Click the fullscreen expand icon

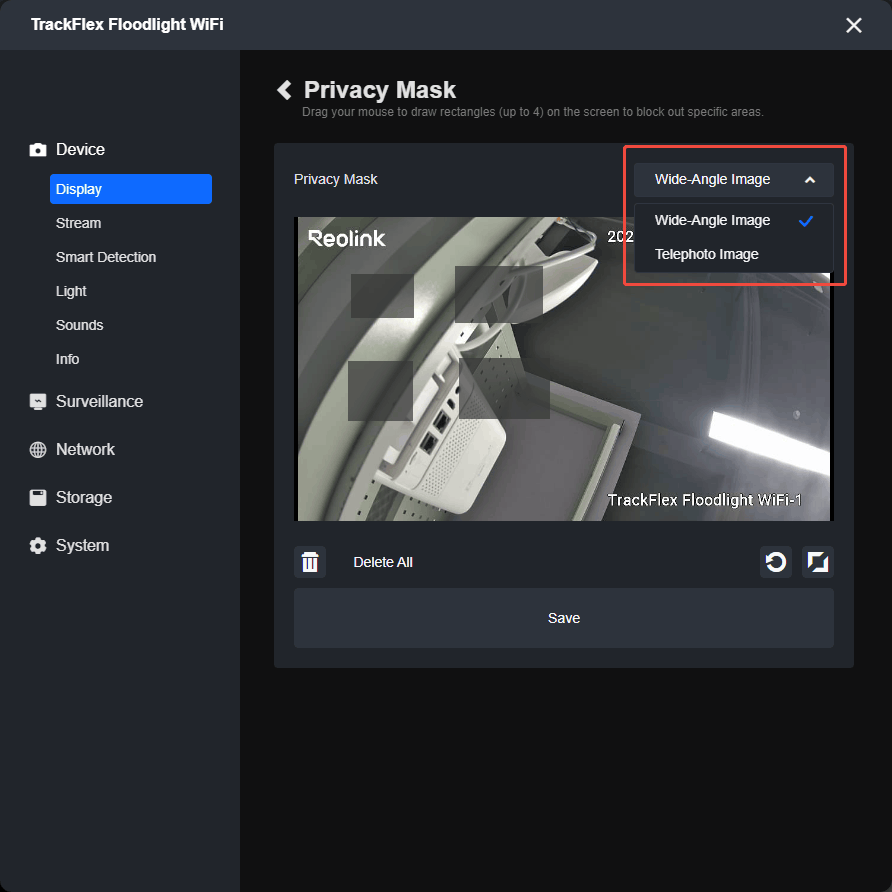pos(817,562)
